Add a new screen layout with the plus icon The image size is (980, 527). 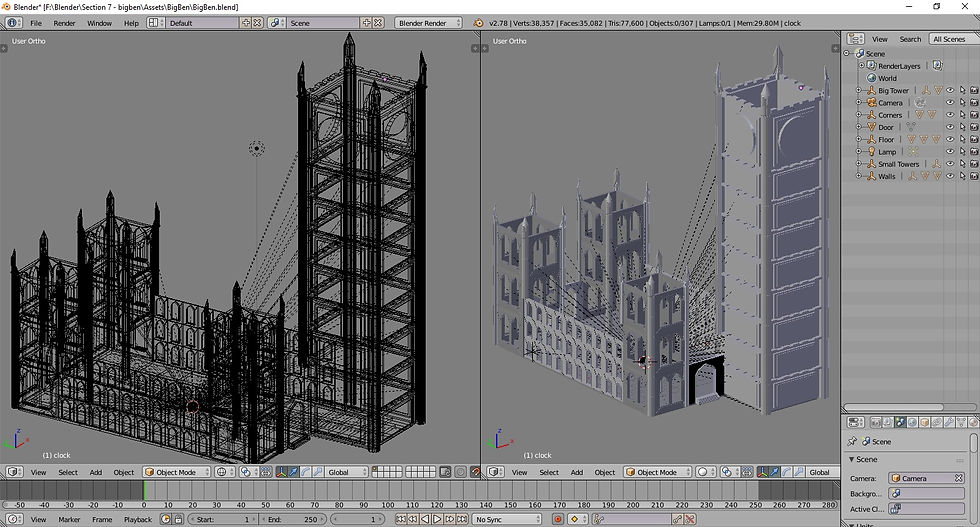point(246,23)
